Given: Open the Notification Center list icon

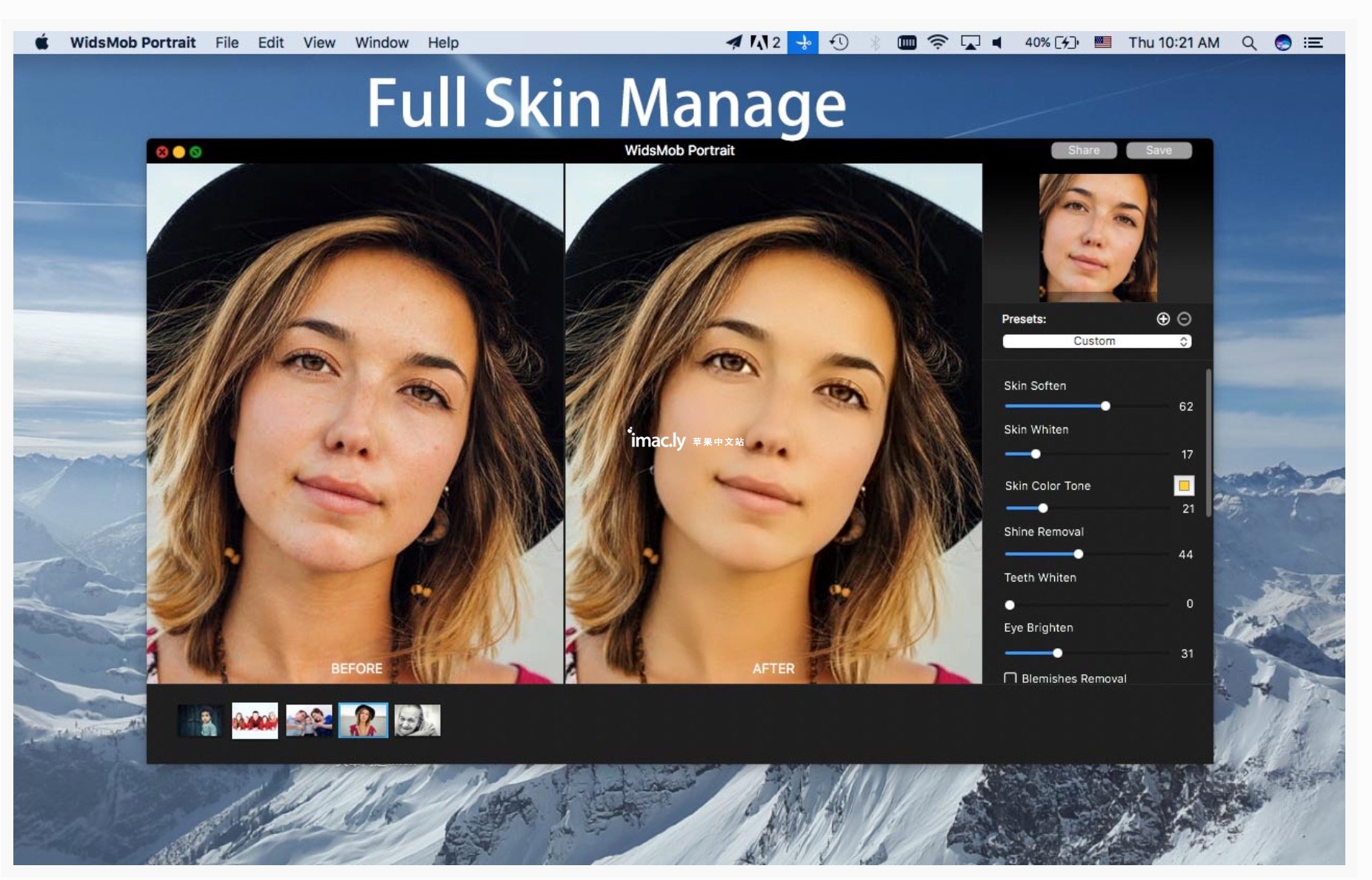Looking at the screenshot, I should coord(1313,42).
